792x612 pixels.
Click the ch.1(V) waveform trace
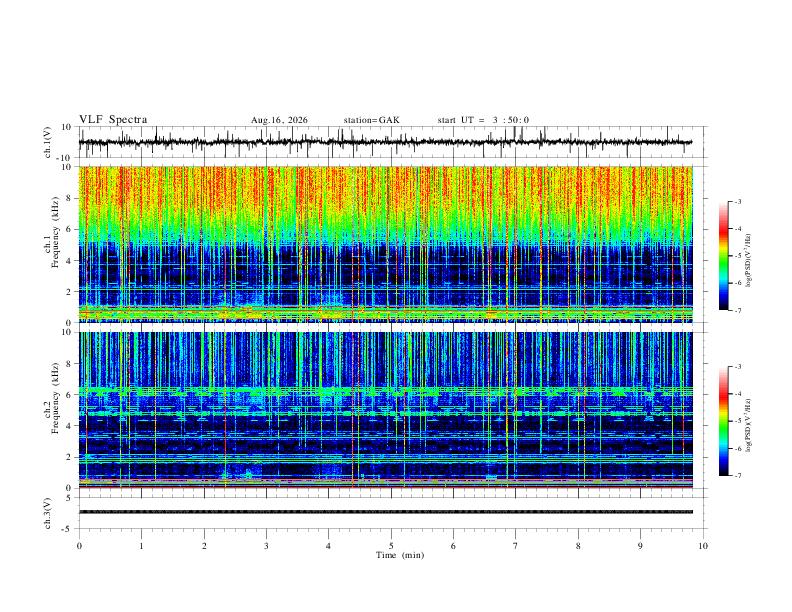click(385, 142)
